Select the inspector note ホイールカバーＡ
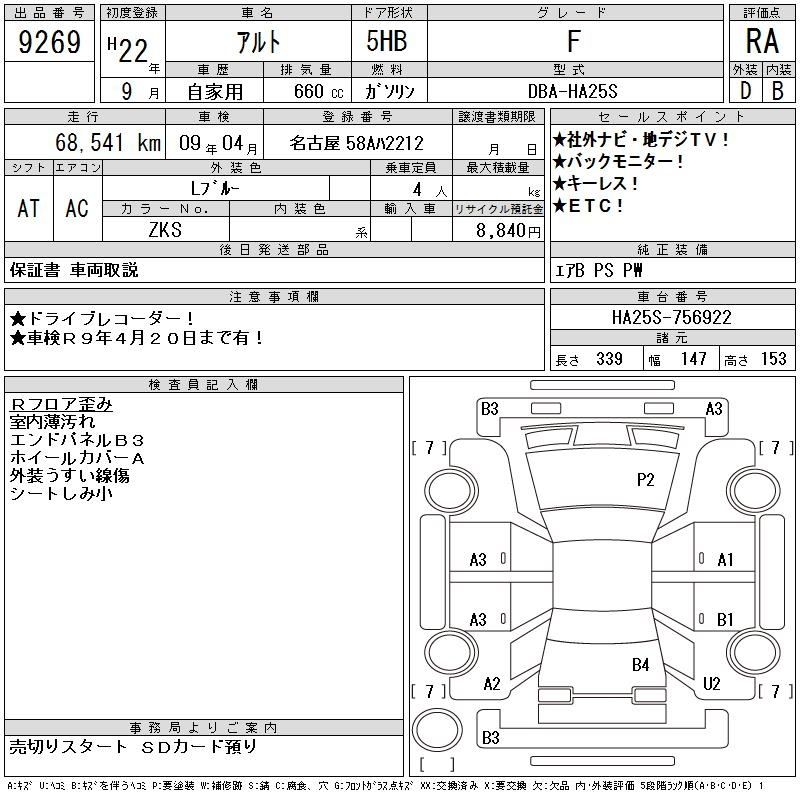 (x=77, y=458)
